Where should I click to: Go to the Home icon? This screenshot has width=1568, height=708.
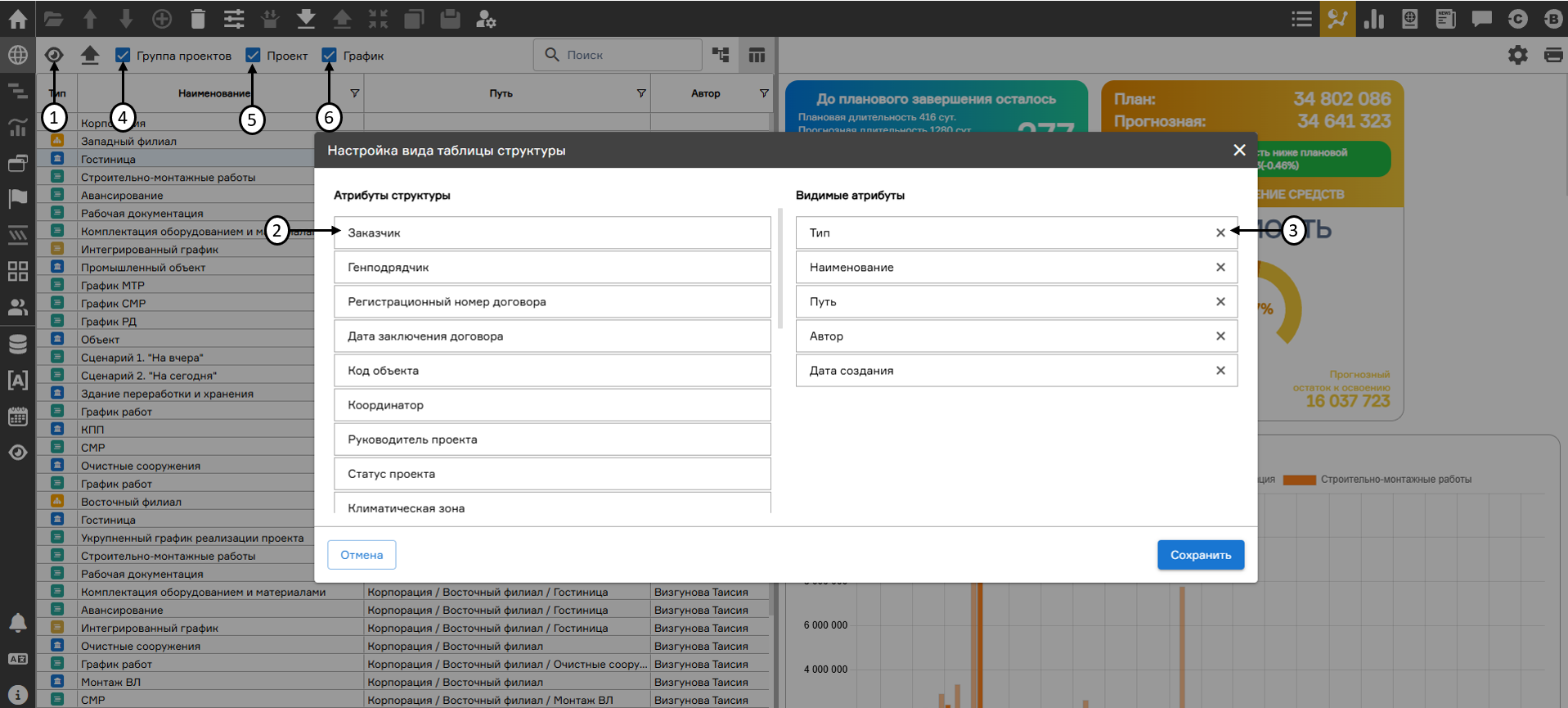click(17, 18)
